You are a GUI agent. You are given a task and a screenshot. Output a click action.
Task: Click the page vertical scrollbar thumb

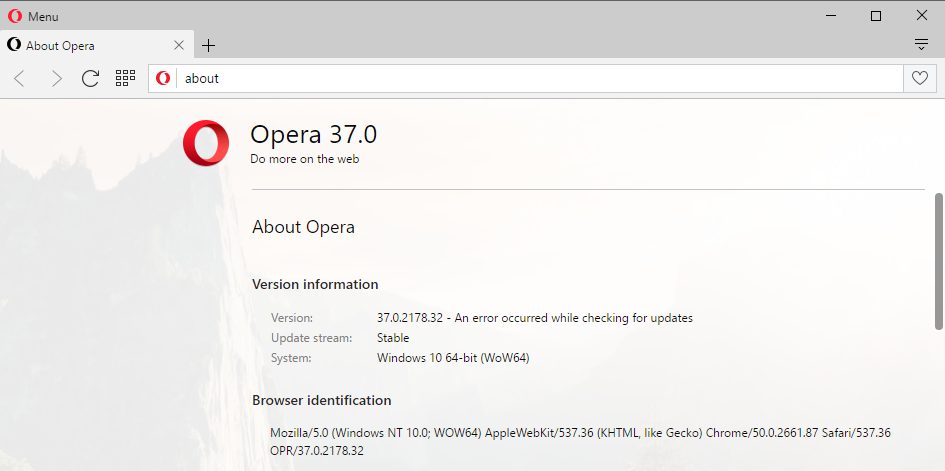(938, 261)
